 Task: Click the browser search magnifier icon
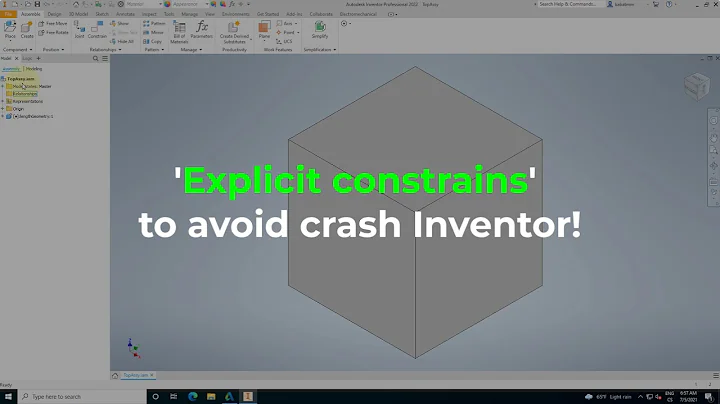96,58
